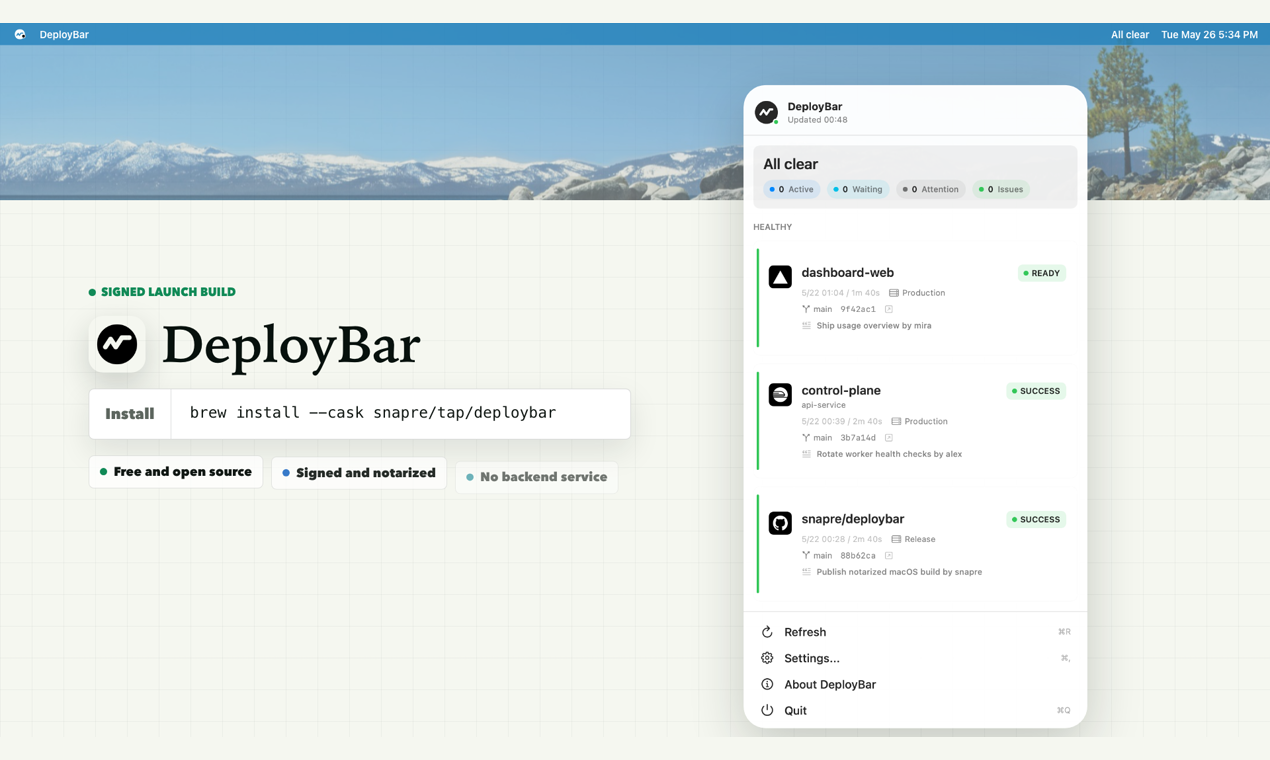Click control-plane Production environment icon
Viewport: 1270px width, 760px height.
pos(896,422)
